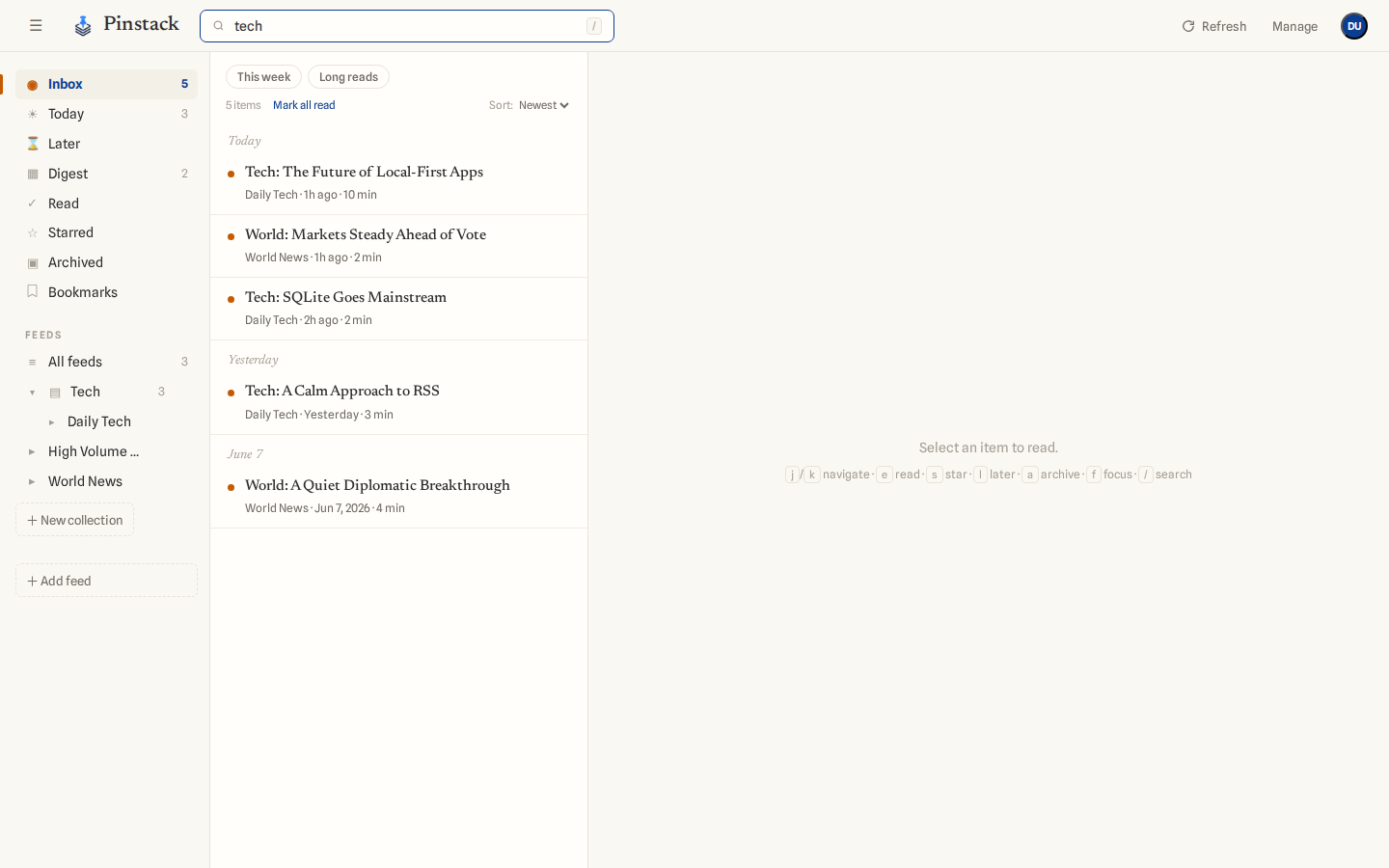The width and height of the screenshot is (1389, 868).
Task: Open the Digest view
Action: click(x=106, y=174)
